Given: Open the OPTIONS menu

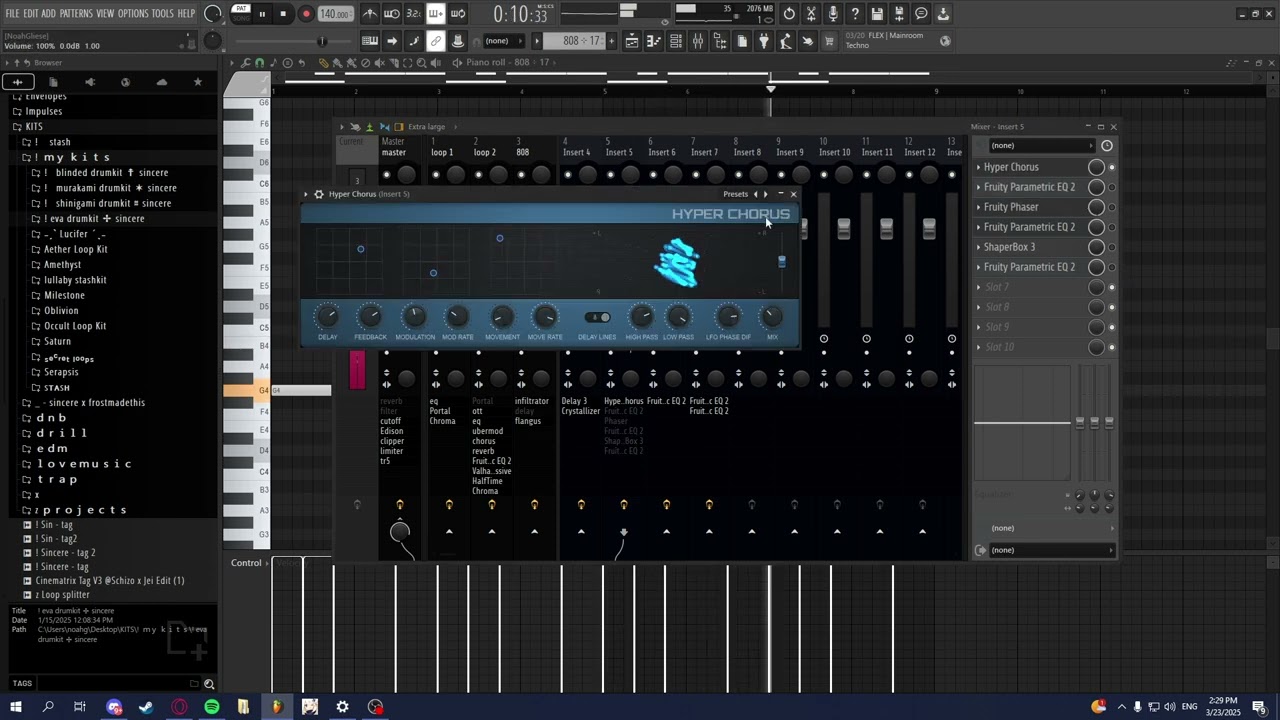Looking at the screenshot, I should click(133, 14).
